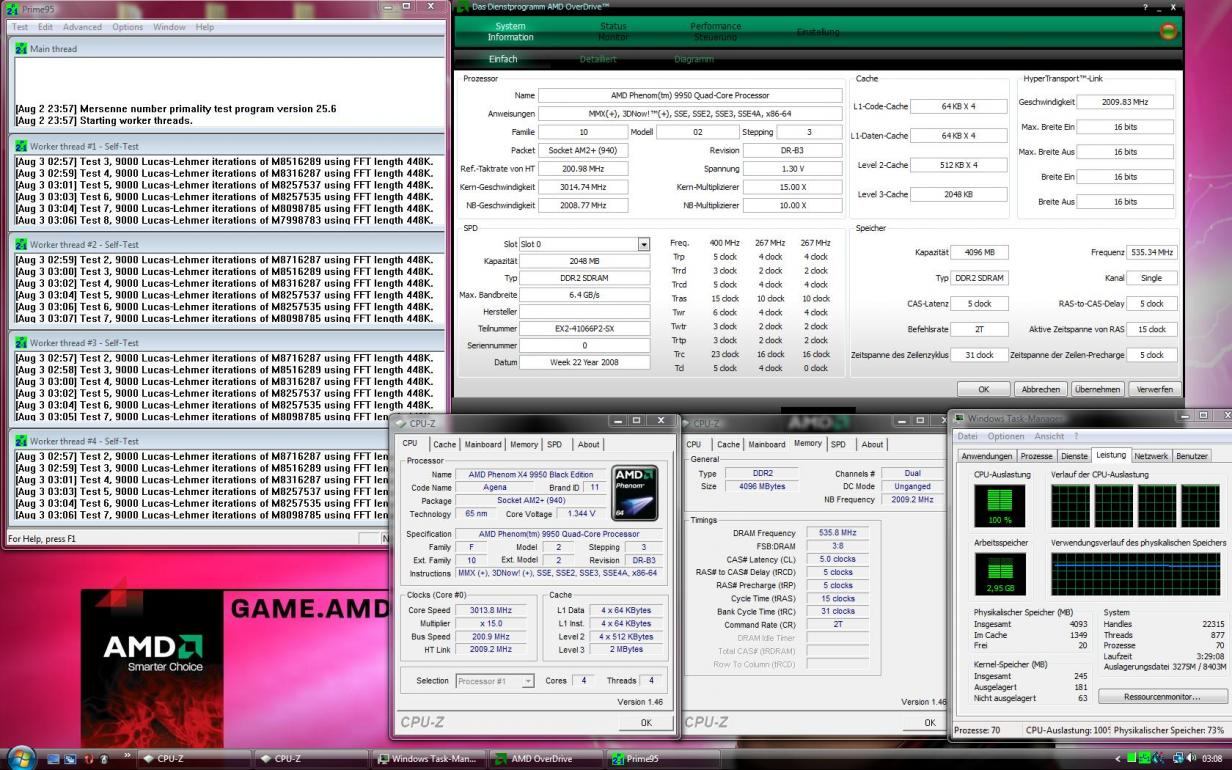Switch to the Diagramm sub-tab in AMD OverDrive
This screenshot has width=1232, height=770.
tap(694, 59)
